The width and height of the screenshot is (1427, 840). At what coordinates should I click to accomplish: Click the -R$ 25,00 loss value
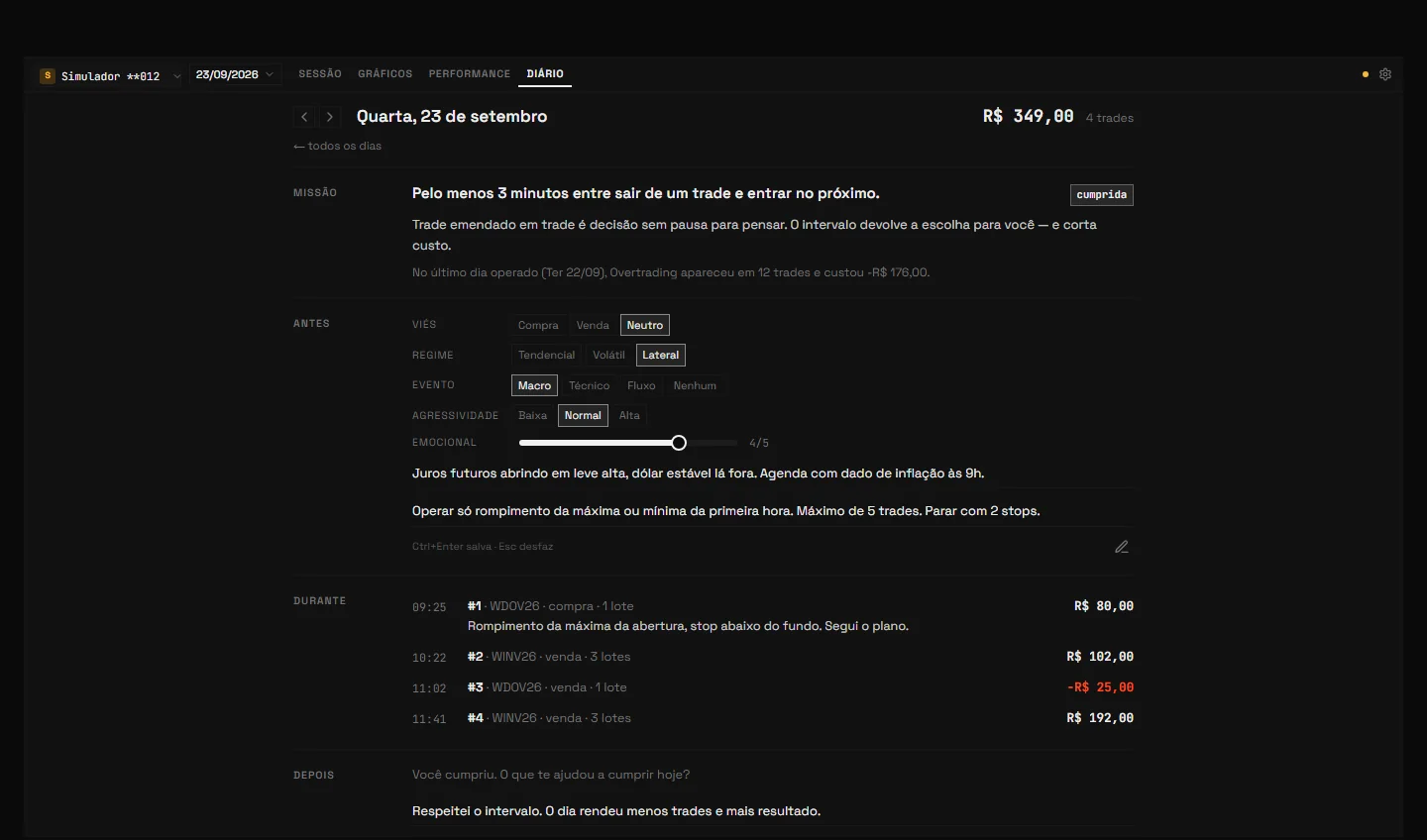tap(1100, 687)
